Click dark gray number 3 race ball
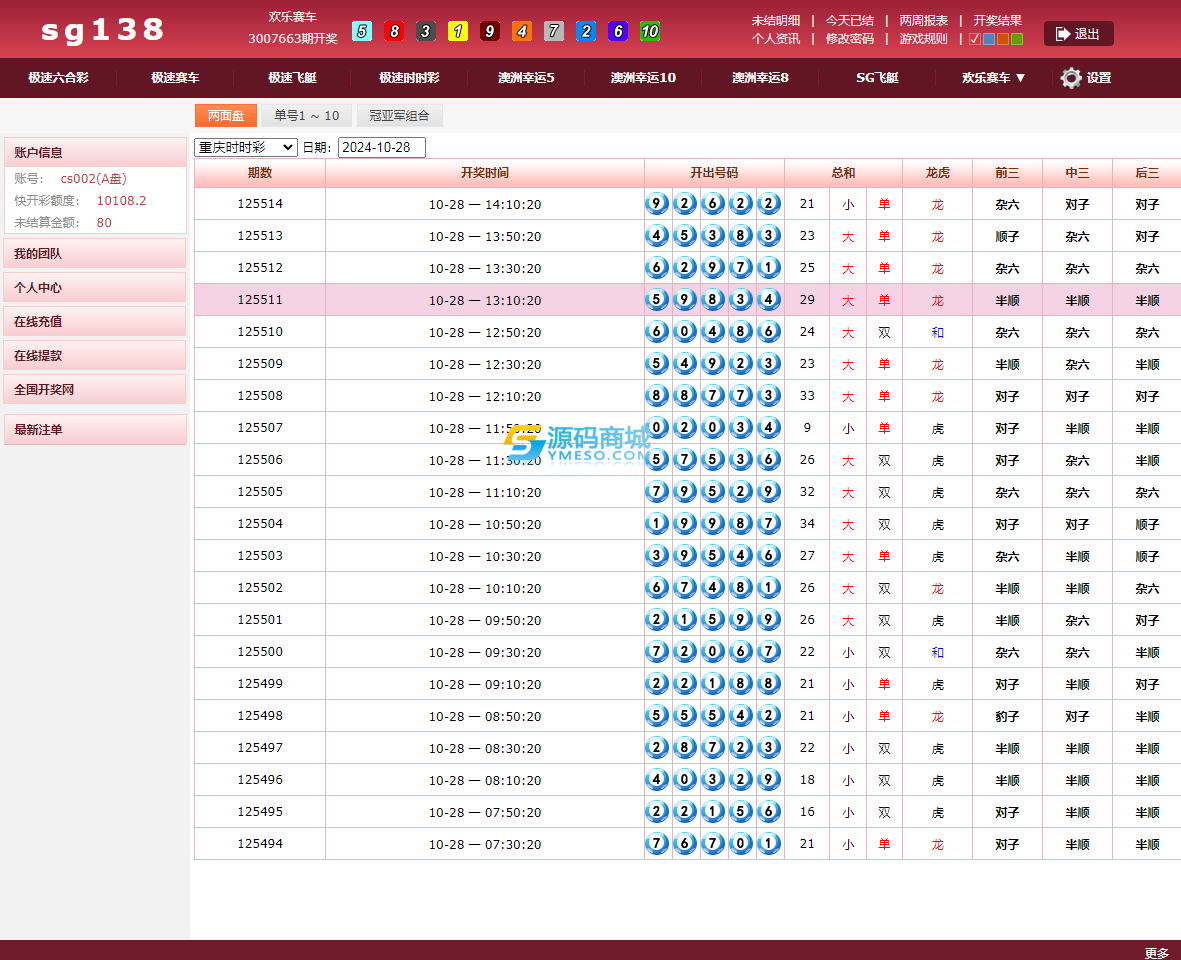This screenshot has height=960, width=1181. click(426, 31)
